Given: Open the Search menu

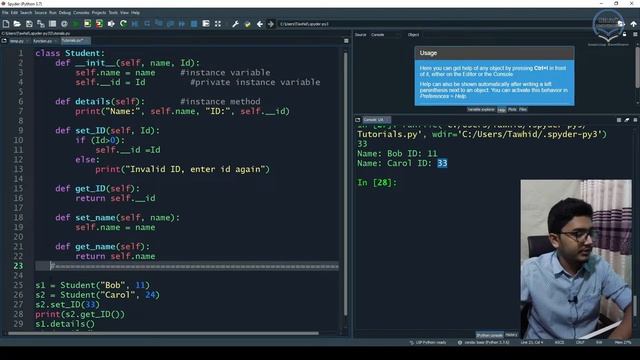Looking at the screenshot, I should tap(26, 13).
